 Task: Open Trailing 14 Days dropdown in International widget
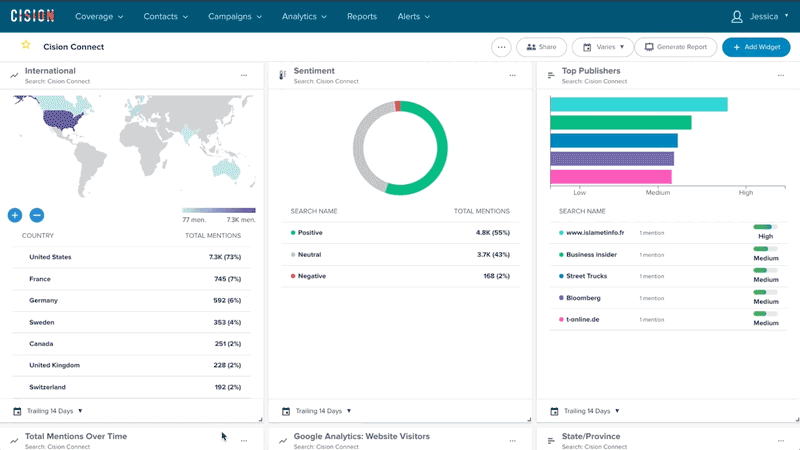(48, 411)
